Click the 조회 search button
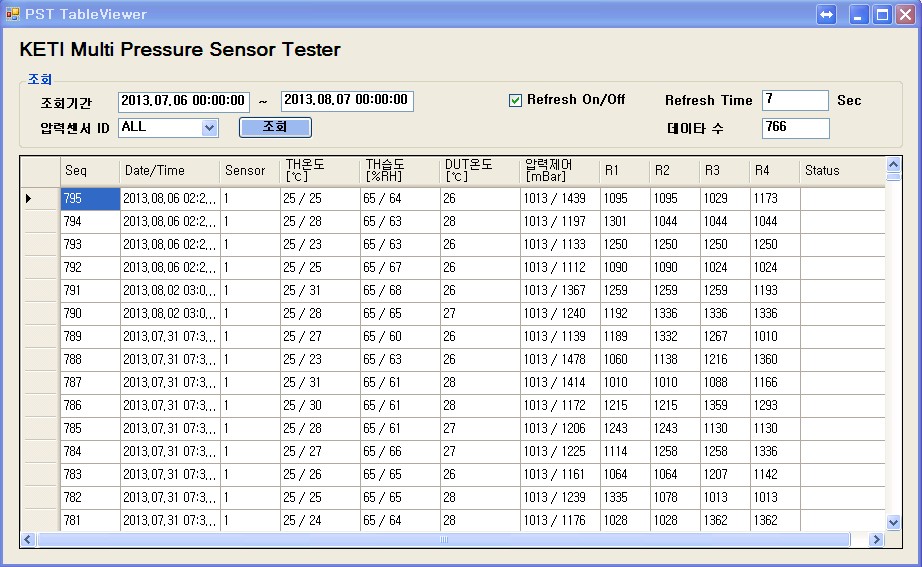This screenshot has height=567, width=922. (275, 127)
